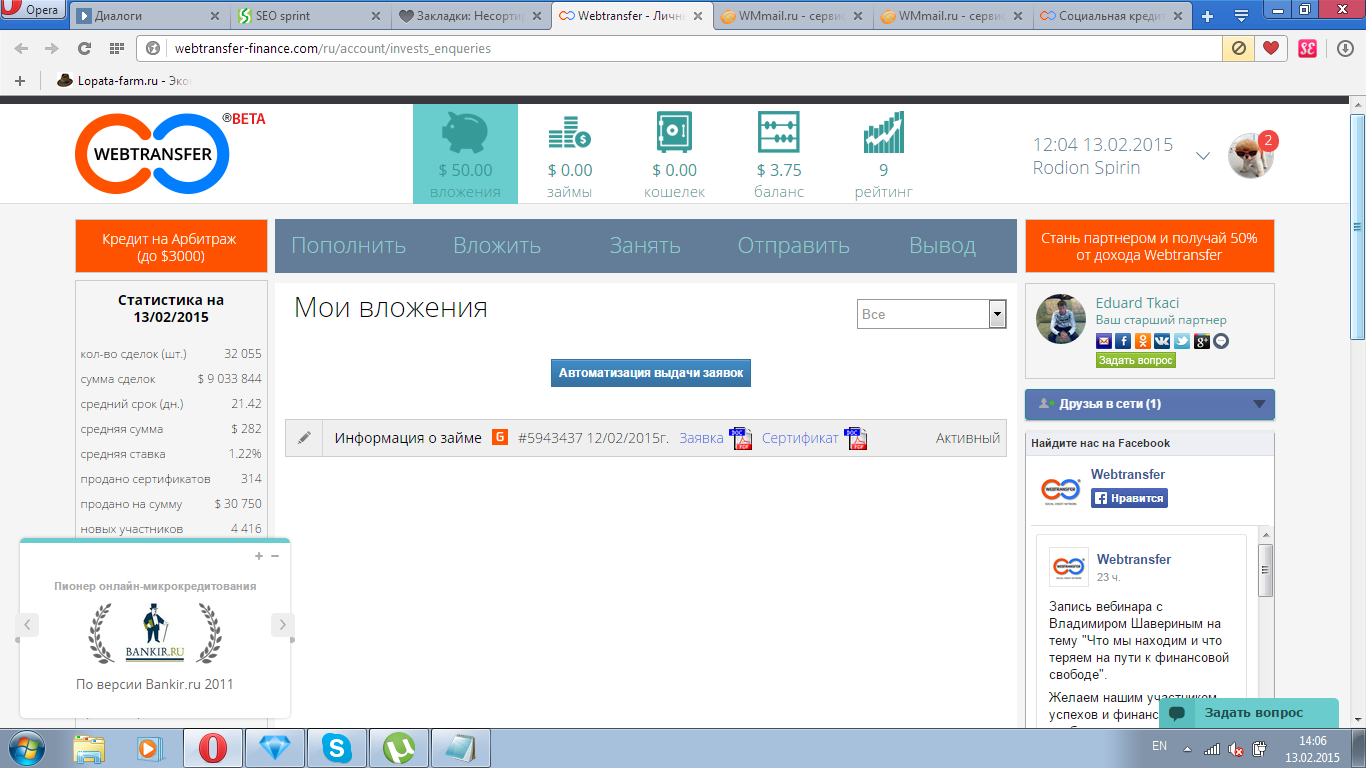
Task: Open the user avatar with notification badge
Action: coord(1252,155)
